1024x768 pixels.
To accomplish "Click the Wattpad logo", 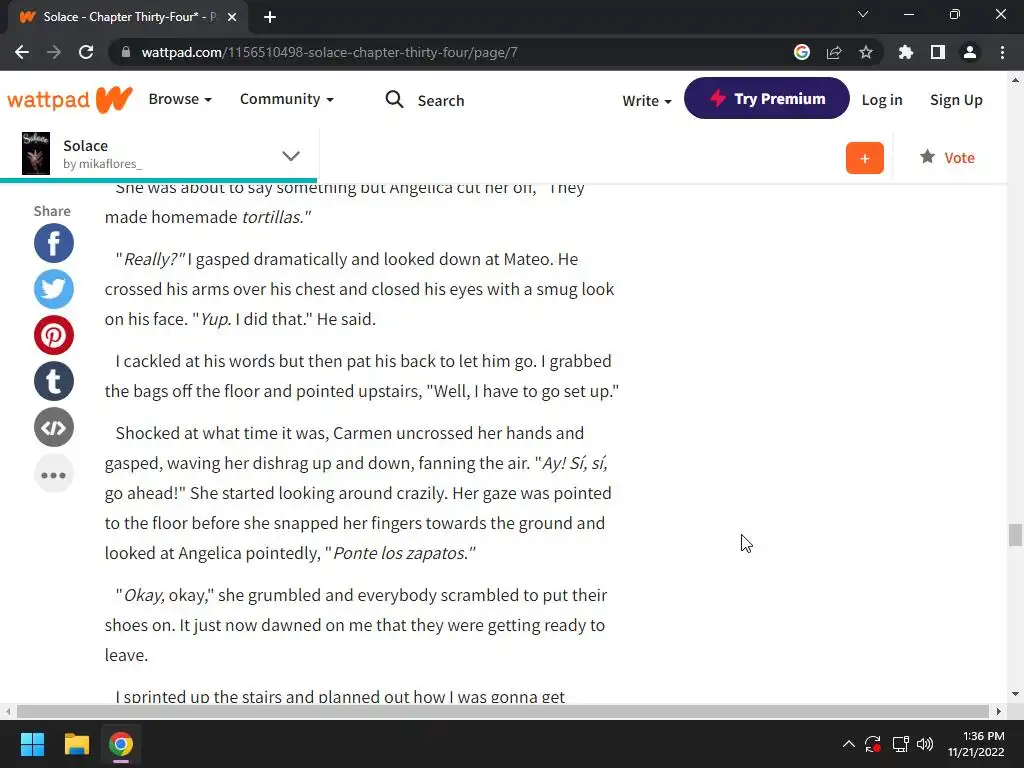I will [x=70, y=99].
